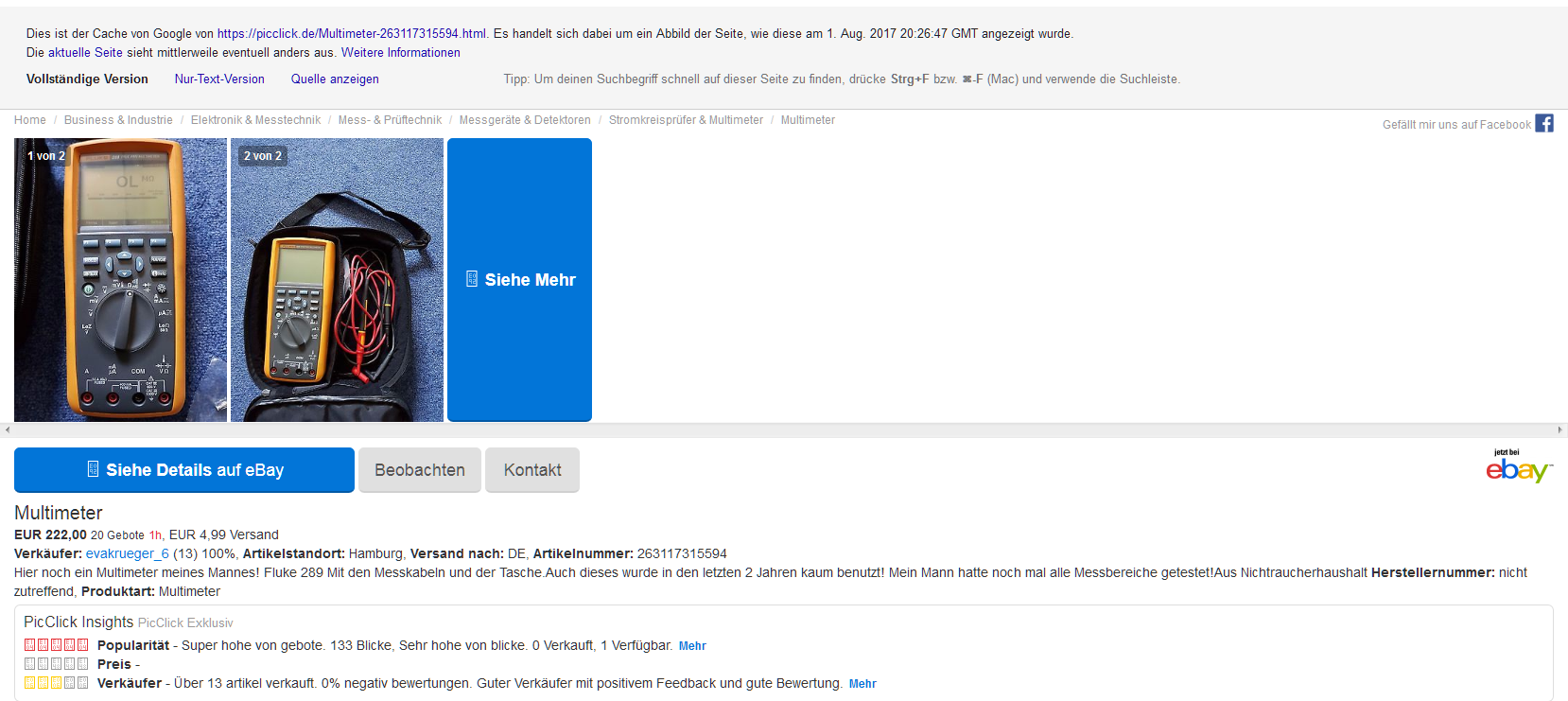This screenshot has width=1568, height=701.
Task: Open the aktuelle Seite link
Action: 85,53
